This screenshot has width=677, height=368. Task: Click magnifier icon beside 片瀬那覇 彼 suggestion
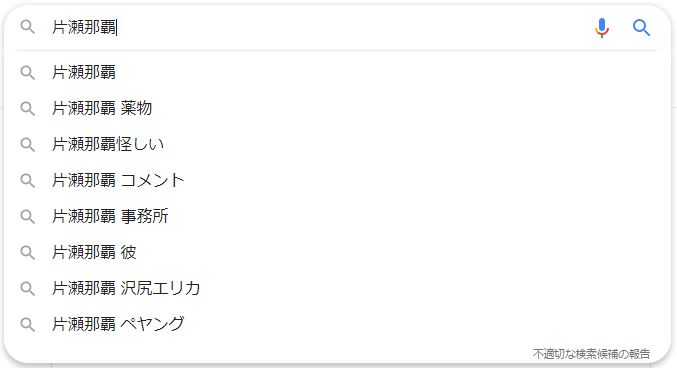[28, 252]
